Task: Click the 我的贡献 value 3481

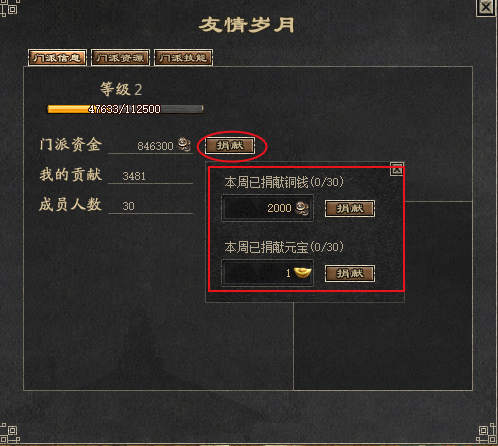Action: coord(134,176)
